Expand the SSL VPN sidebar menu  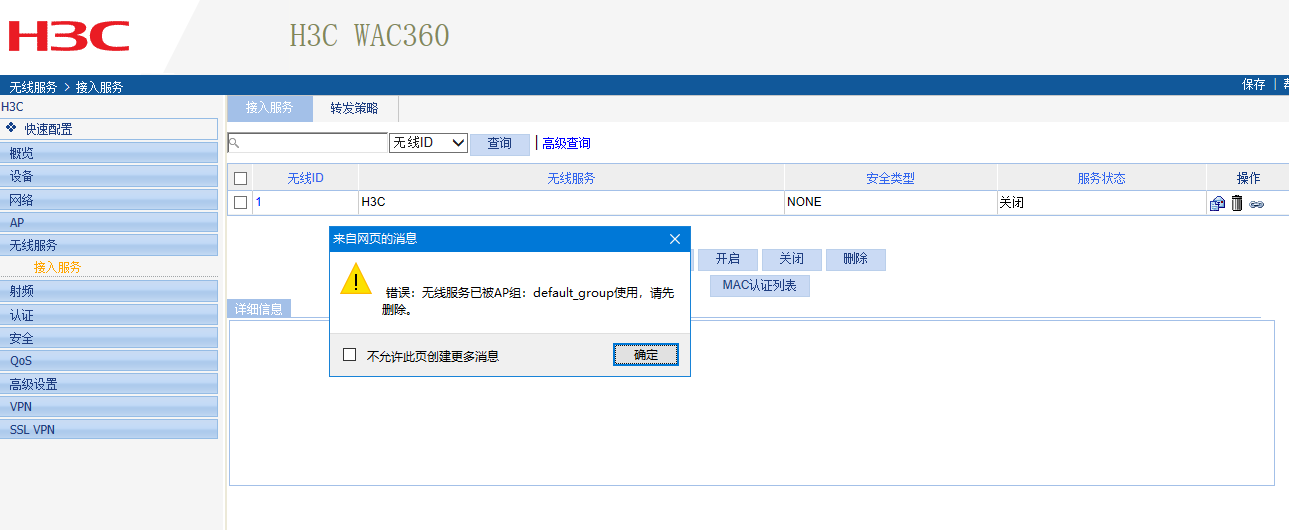click(109, 429)
